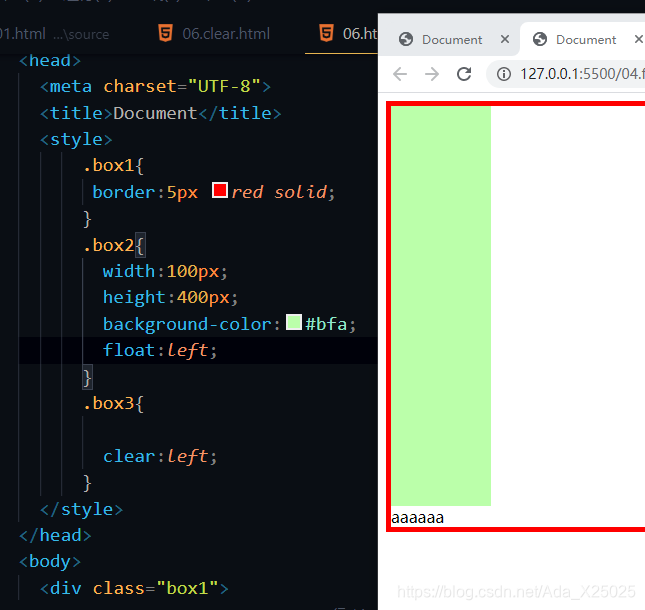The image size is (645, 610).
Task: Click the .box3 selector line
Action: [113, 404]
